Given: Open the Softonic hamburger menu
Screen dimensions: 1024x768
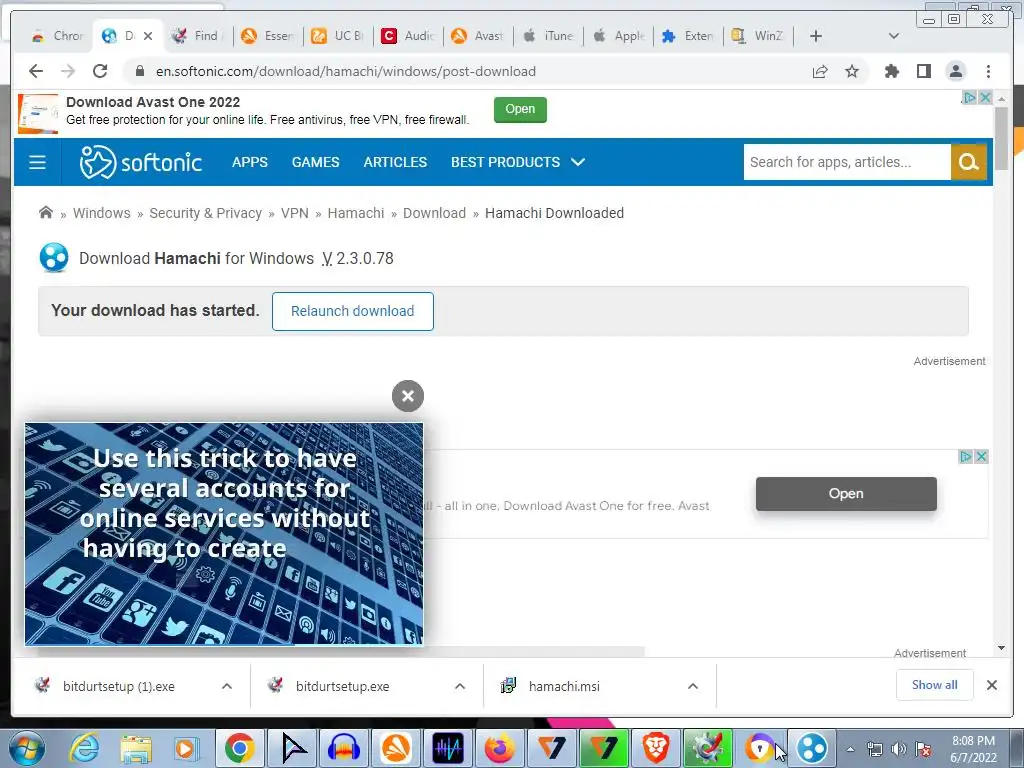Looking at the screenshot, I should tap(37, 162).
